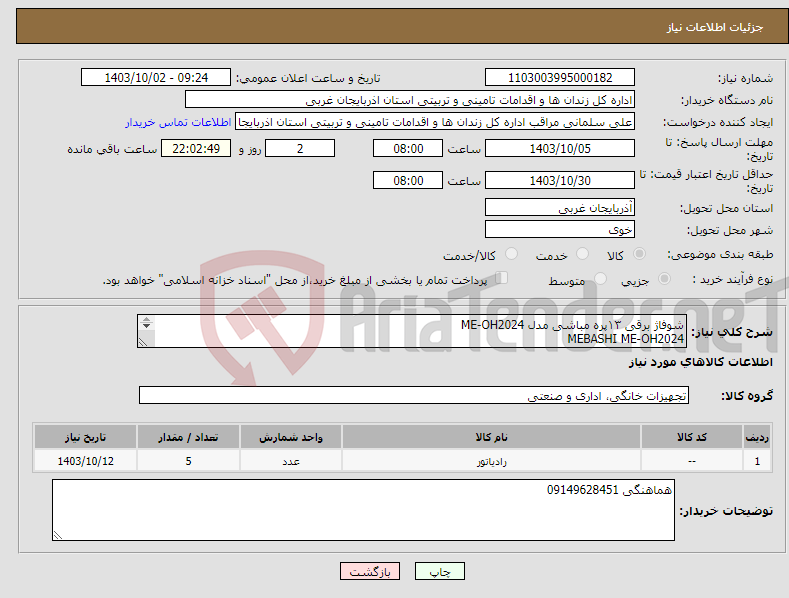This screenshot has width=789, height=598.
Task: Click the نام کالا column header
Action: pyautogui.click(x=491, y=437)
